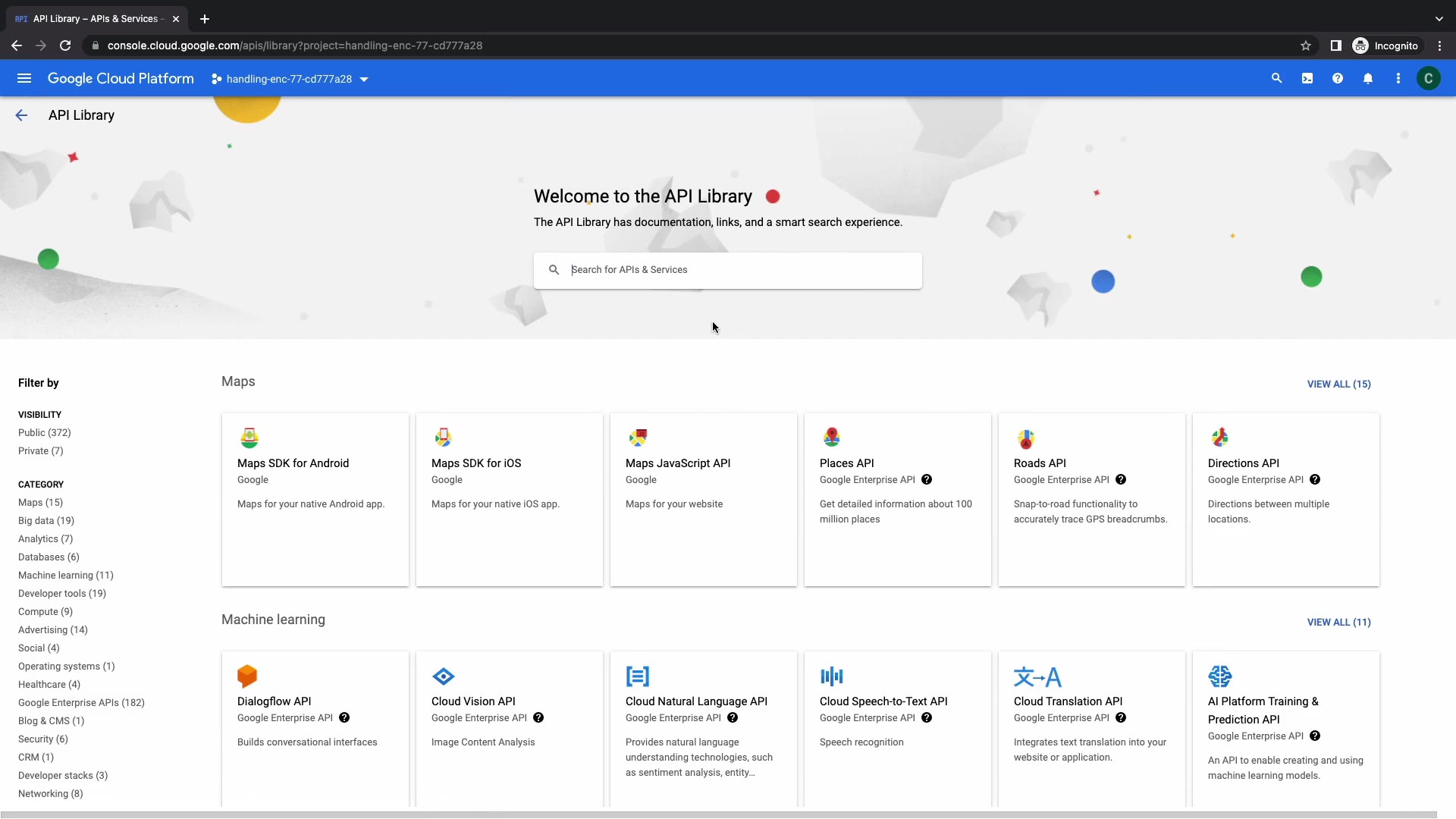Open the hamburger navigation menu
Image resolution: width=1456 pixels, height=819 pixels.
click(24, 79)
